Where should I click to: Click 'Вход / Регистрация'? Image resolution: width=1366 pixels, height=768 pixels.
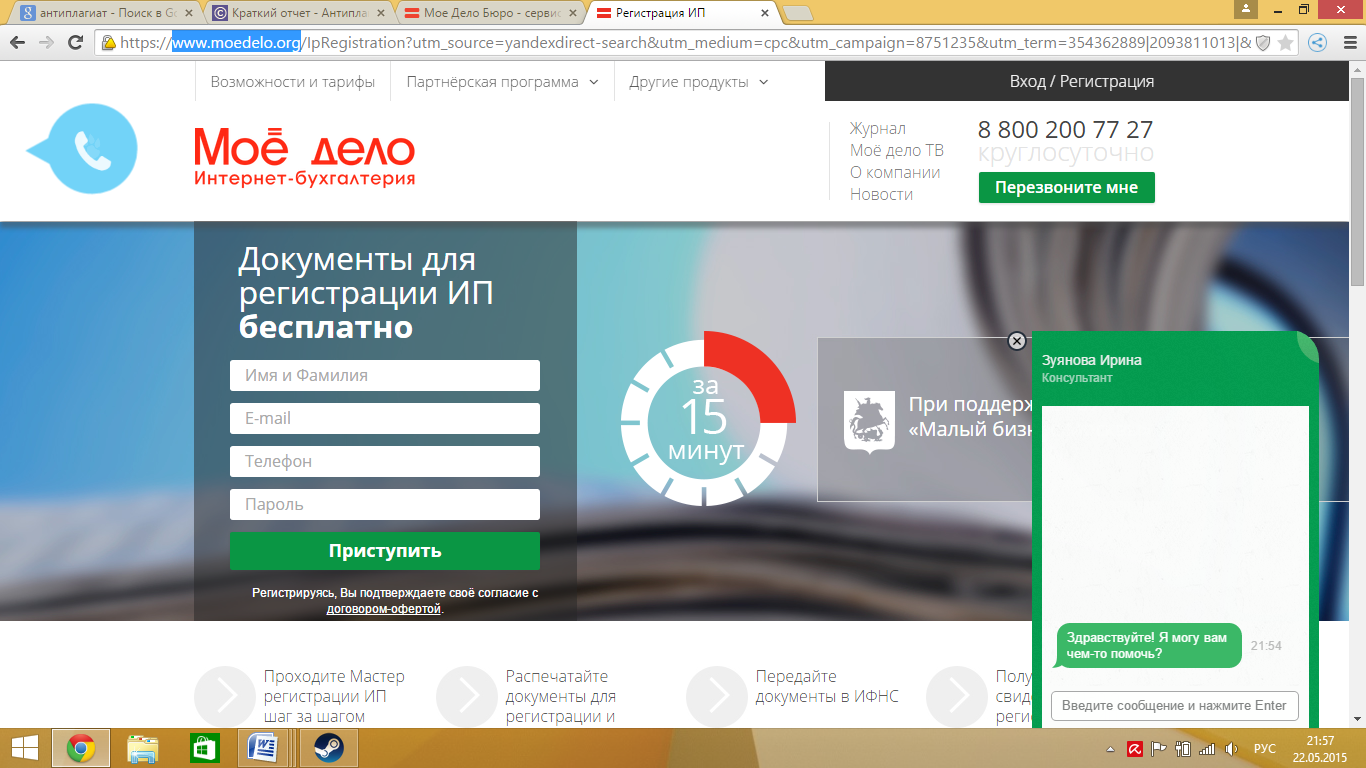(1082, 81)
